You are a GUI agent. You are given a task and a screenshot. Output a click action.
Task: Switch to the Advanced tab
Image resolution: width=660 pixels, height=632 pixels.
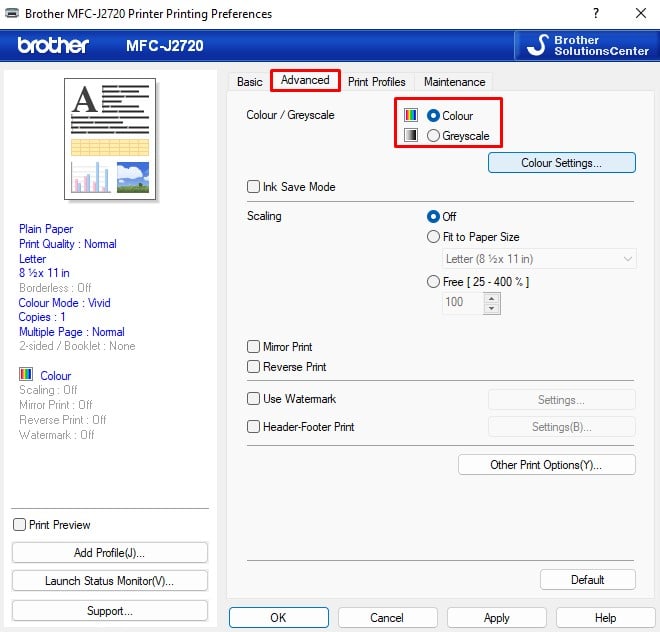coord(305,80)
